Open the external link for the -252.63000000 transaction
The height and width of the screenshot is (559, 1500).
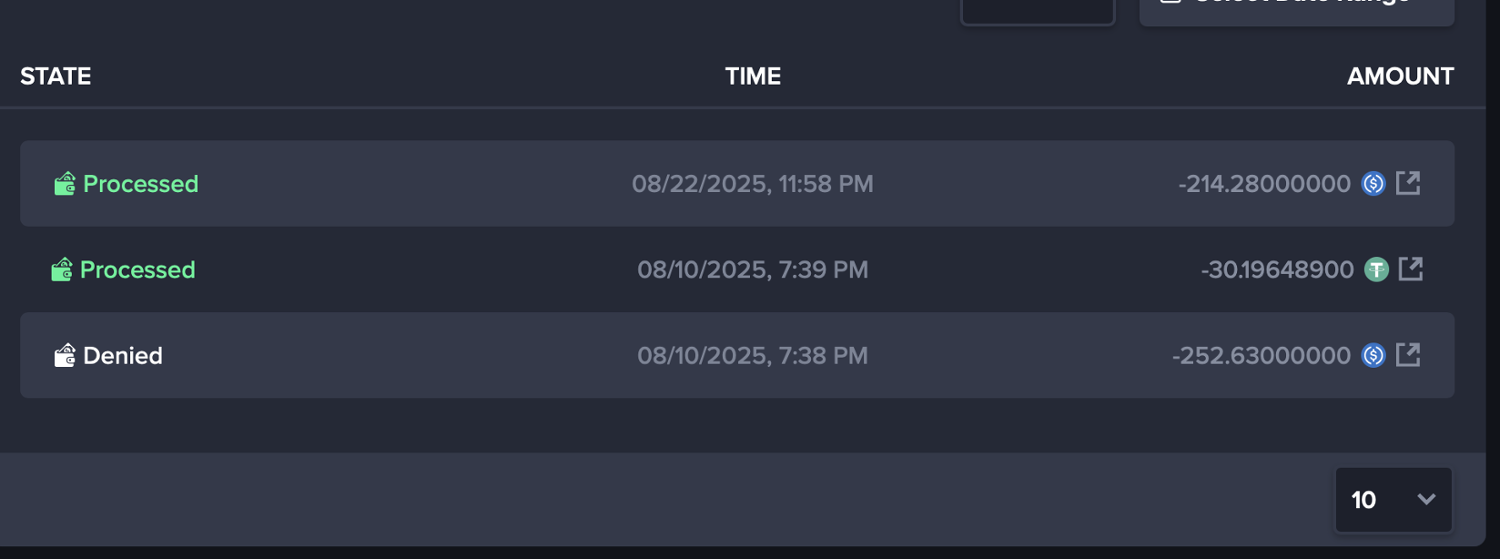click(x=1408, y=355)
